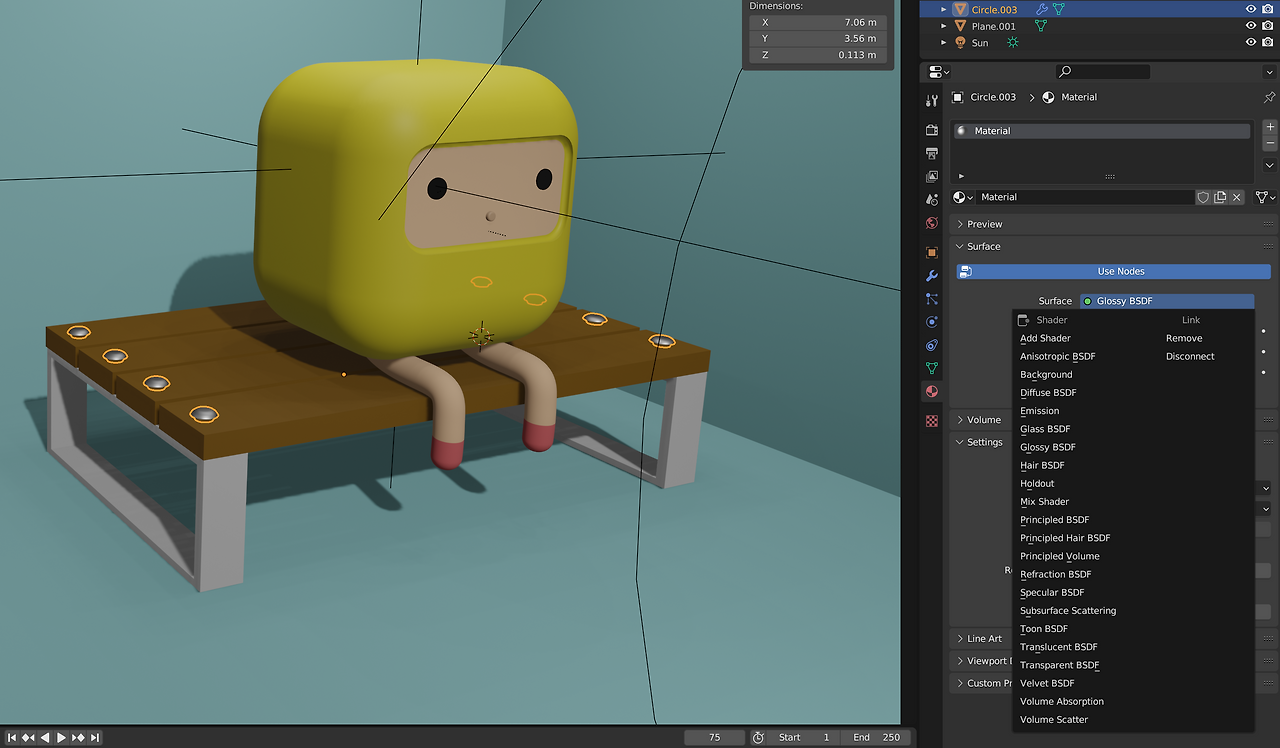The image size is (1280, 748).
Task: Open the Texture properties tab
Action: pos(932,421)
